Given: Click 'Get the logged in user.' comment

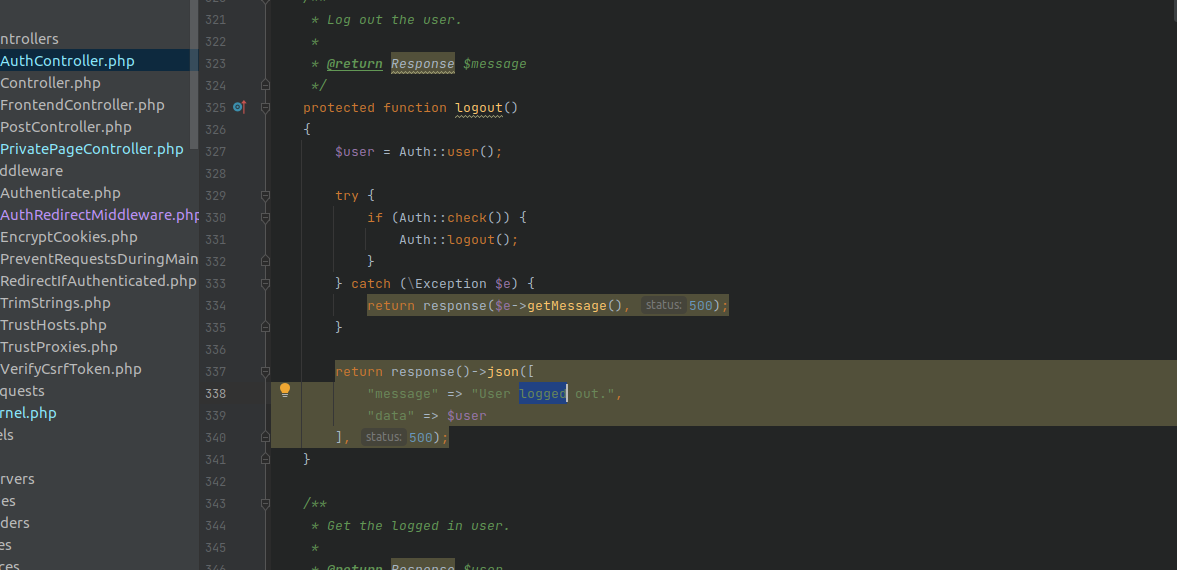Looking at the screenshot, I should pos(418,526).
